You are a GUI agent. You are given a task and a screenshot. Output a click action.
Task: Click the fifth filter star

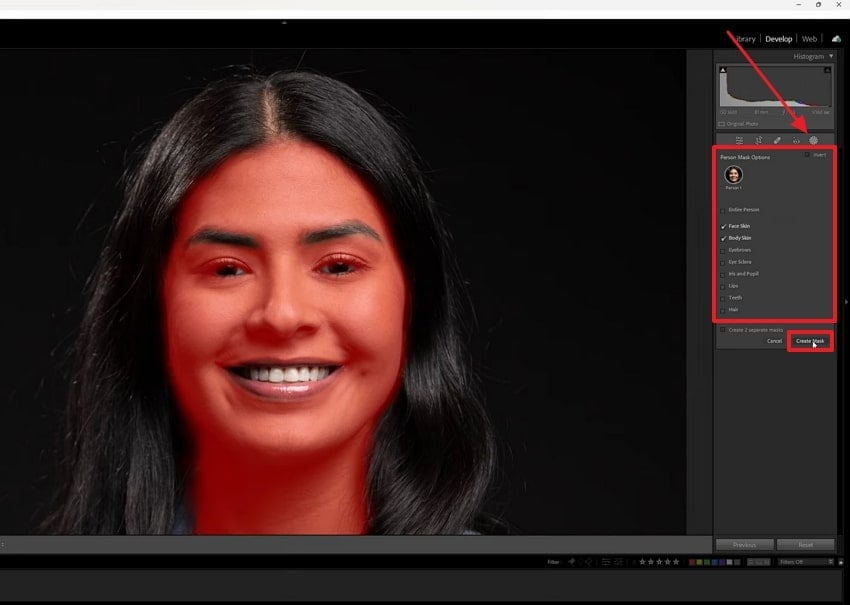676,562
